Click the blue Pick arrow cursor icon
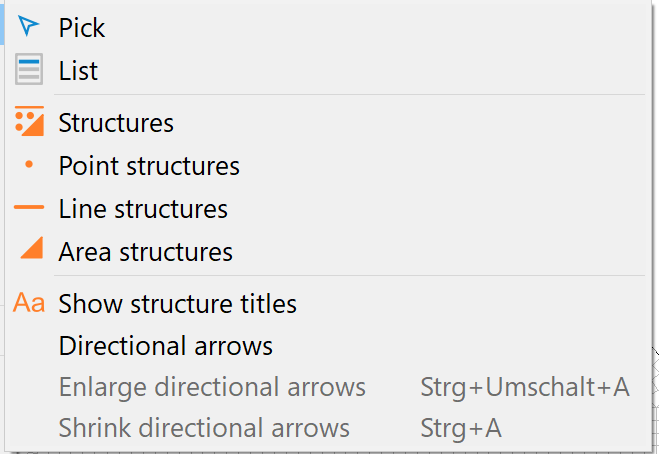 coord(29,26)
